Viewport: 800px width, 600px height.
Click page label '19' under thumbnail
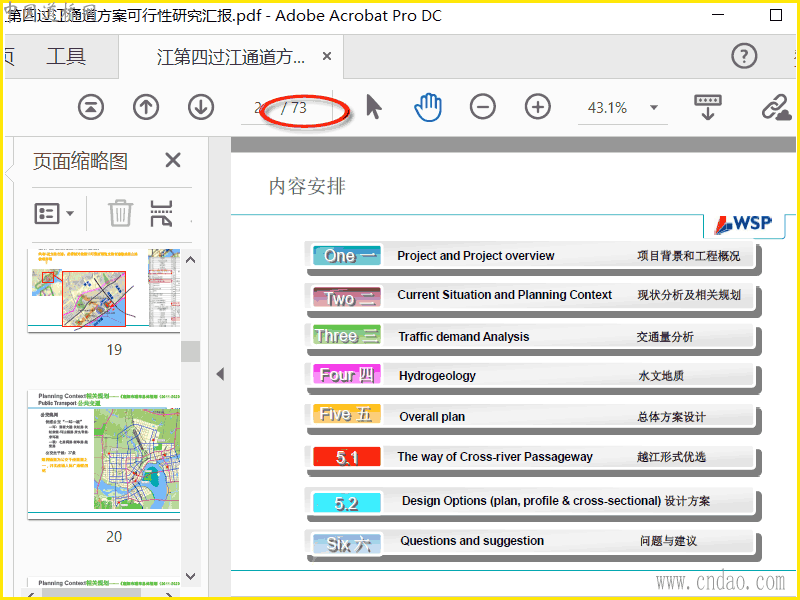tap(114, 349)
